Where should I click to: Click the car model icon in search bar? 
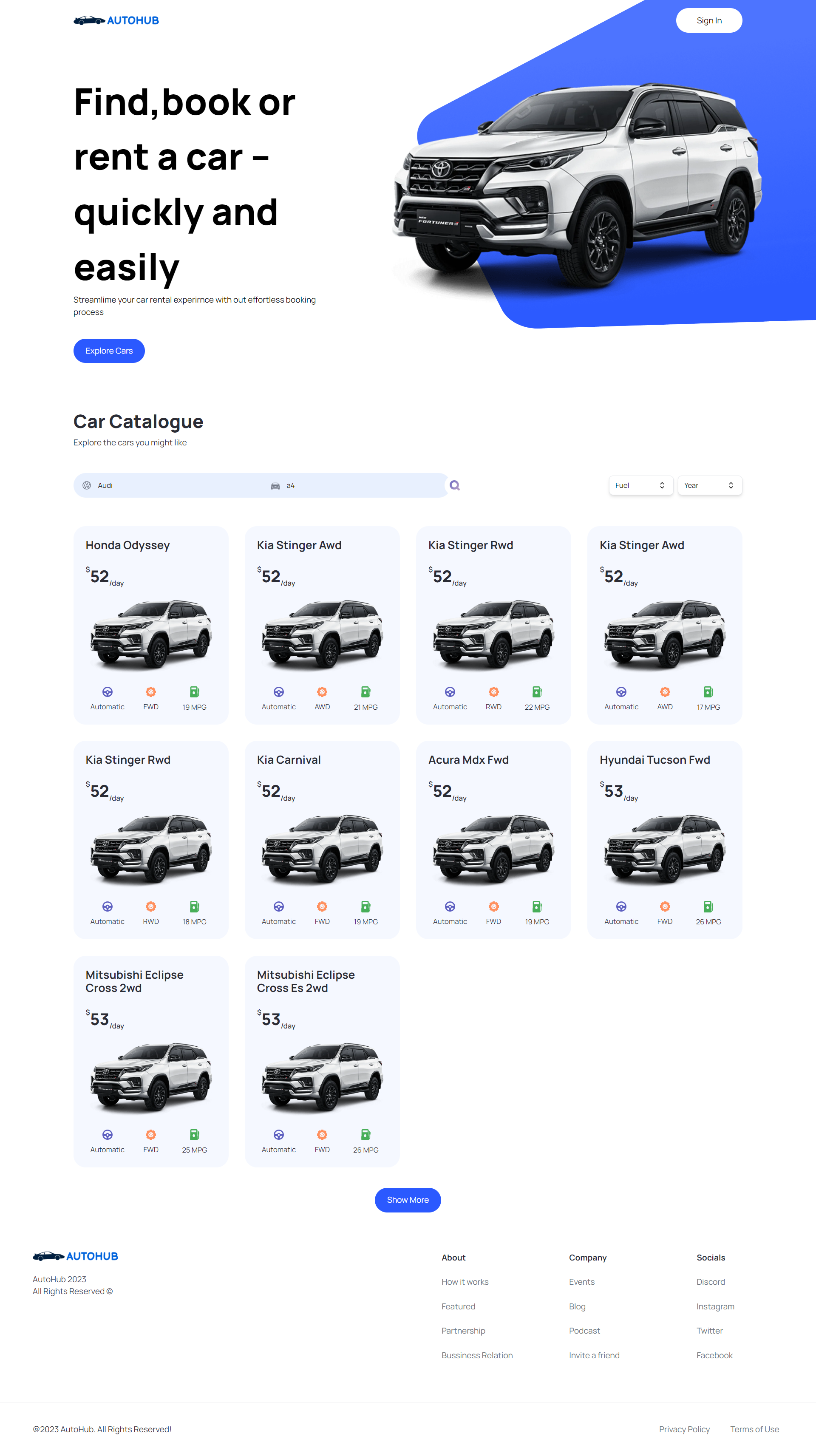click(275, 486)
